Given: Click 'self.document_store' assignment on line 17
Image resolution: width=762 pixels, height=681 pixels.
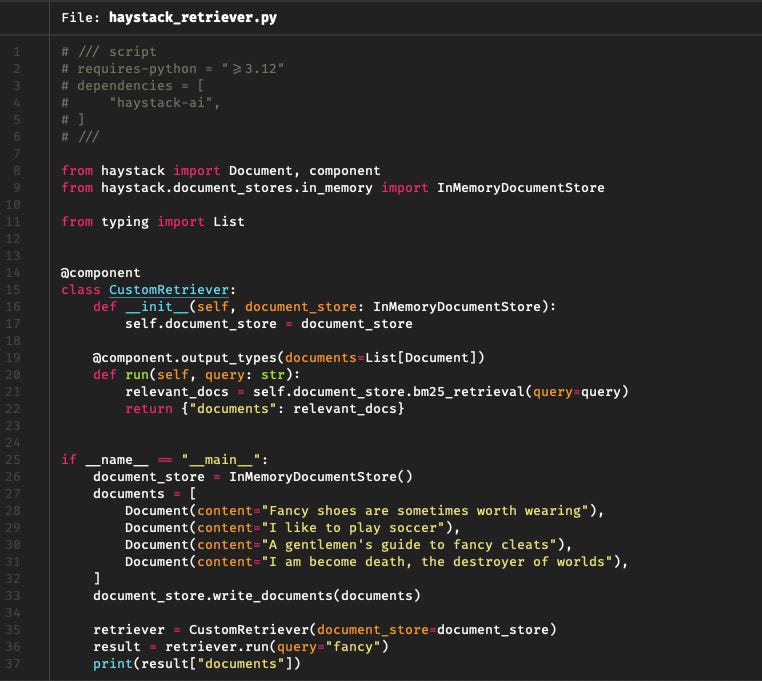Looking at the screenshot, I should click(201, 324).
